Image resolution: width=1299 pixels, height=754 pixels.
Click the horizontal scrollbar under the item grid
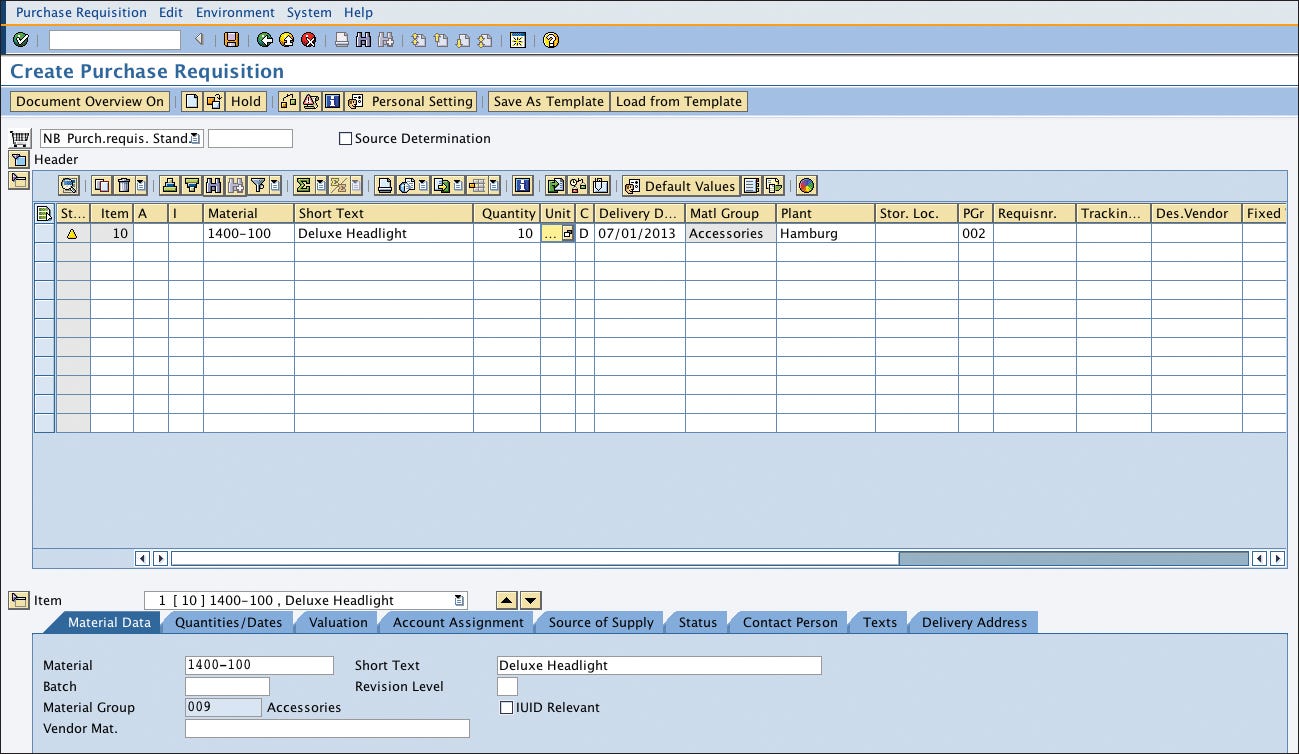click(x=1072, y=559)
